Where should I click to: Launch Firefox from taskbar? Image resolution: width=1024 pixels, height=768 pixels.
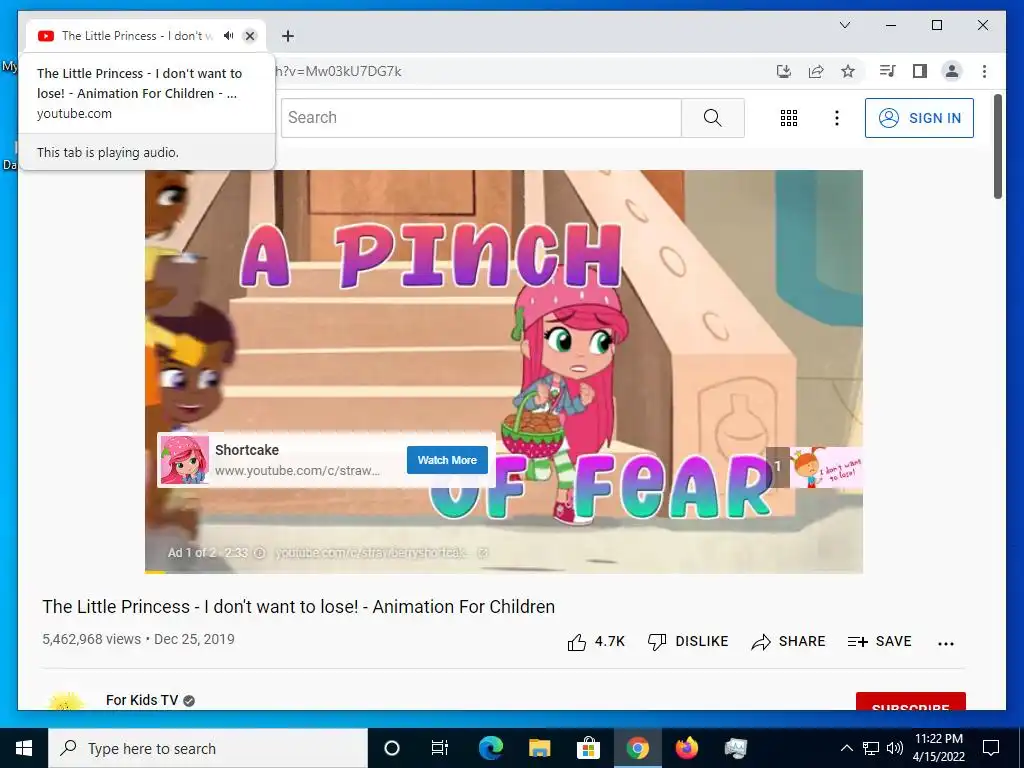[686, 748]
